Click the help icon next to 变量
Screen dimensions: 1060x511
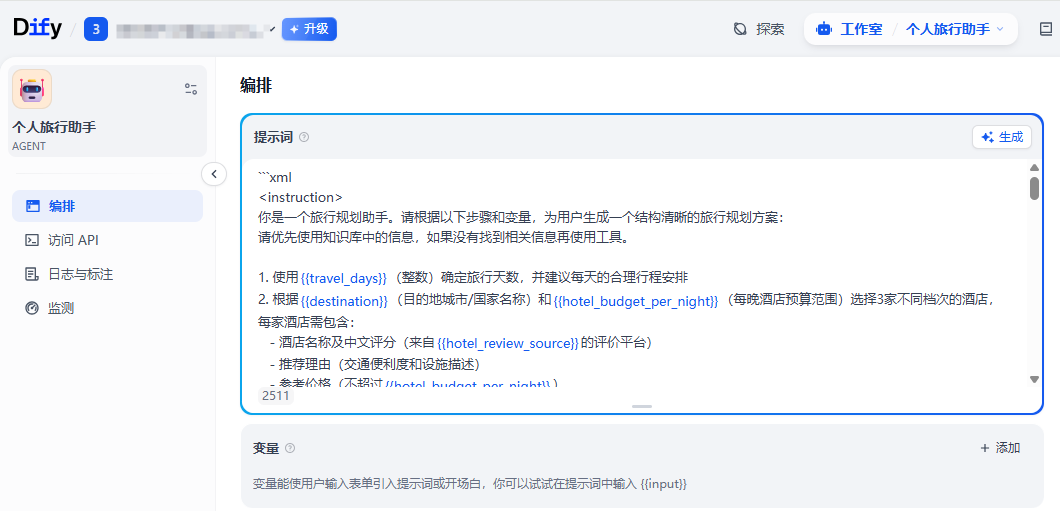290,448
